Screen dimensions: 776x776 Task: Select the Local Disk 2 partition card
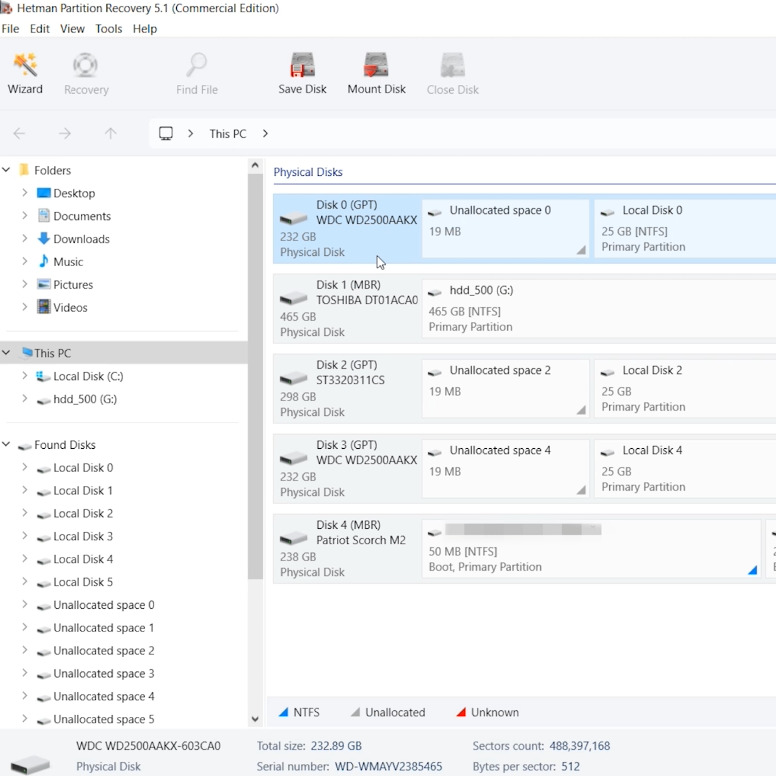pos(685,388)
